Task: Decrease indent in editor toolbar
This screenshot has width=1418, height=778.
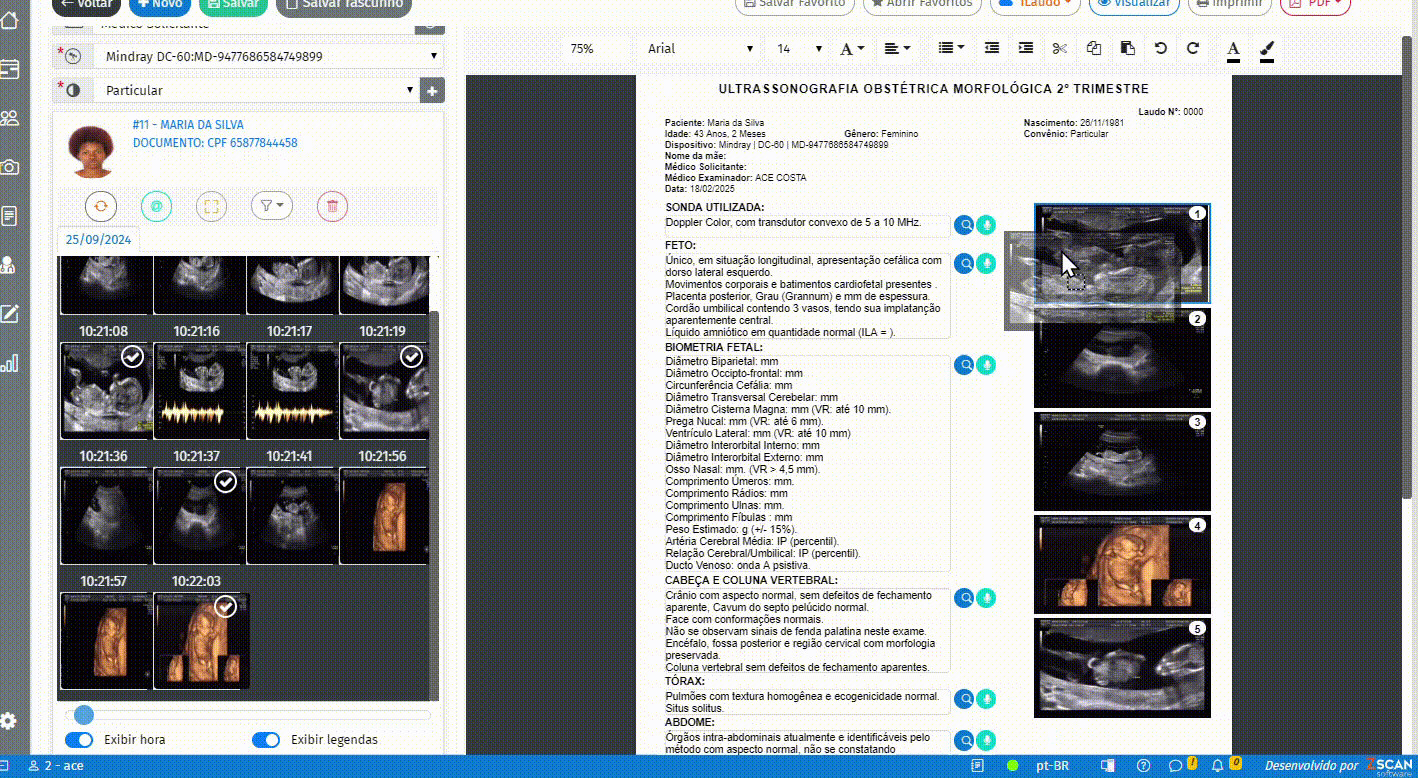Action: [992, 48]
